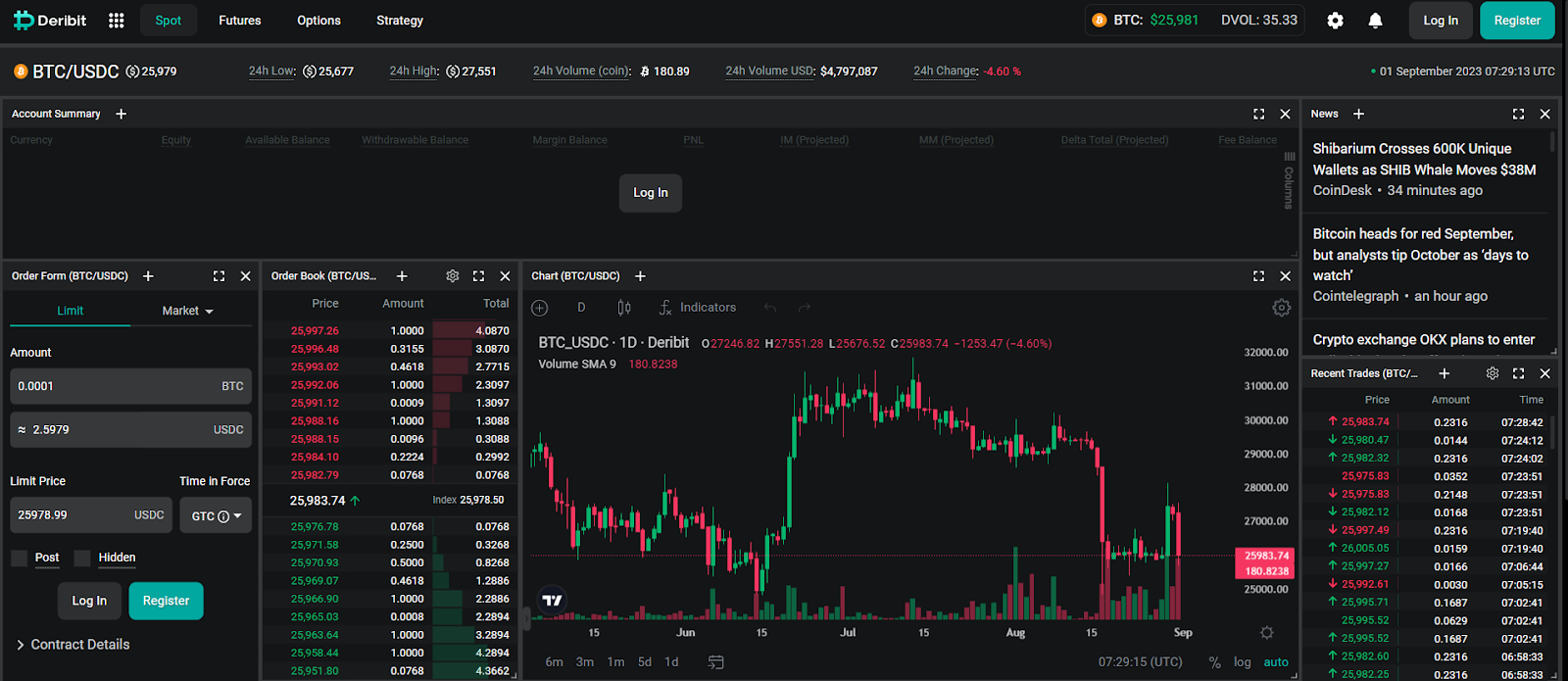This screenshot has width=1568, height=681.
Task: Open GTC Time in Force dropdown
Action: (x=216, y=515)
